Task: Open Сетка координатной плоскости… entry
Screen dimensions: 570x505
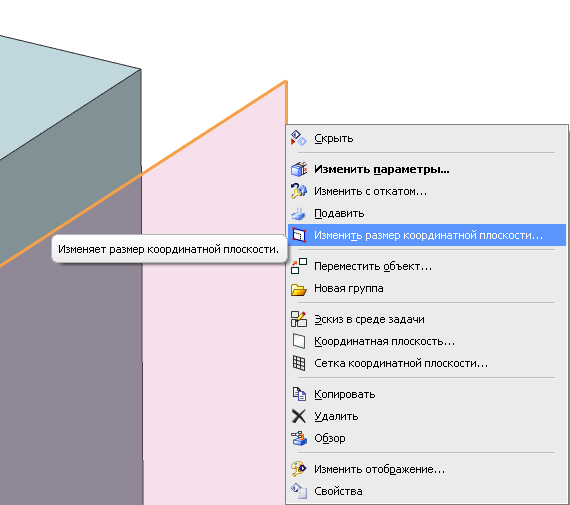Action: click(x=427, y=363)
